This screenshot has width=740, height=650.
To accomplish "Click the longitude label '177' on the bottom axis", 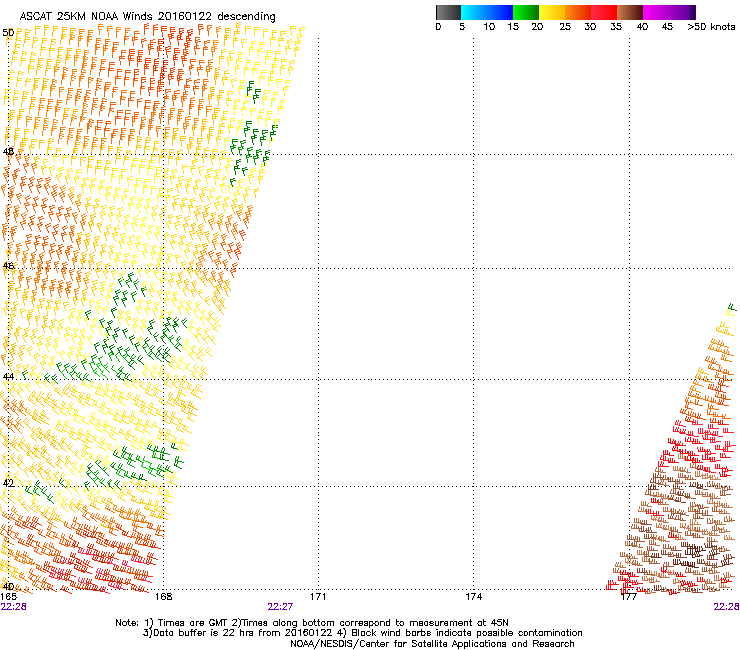I will (x=629, y=597).
